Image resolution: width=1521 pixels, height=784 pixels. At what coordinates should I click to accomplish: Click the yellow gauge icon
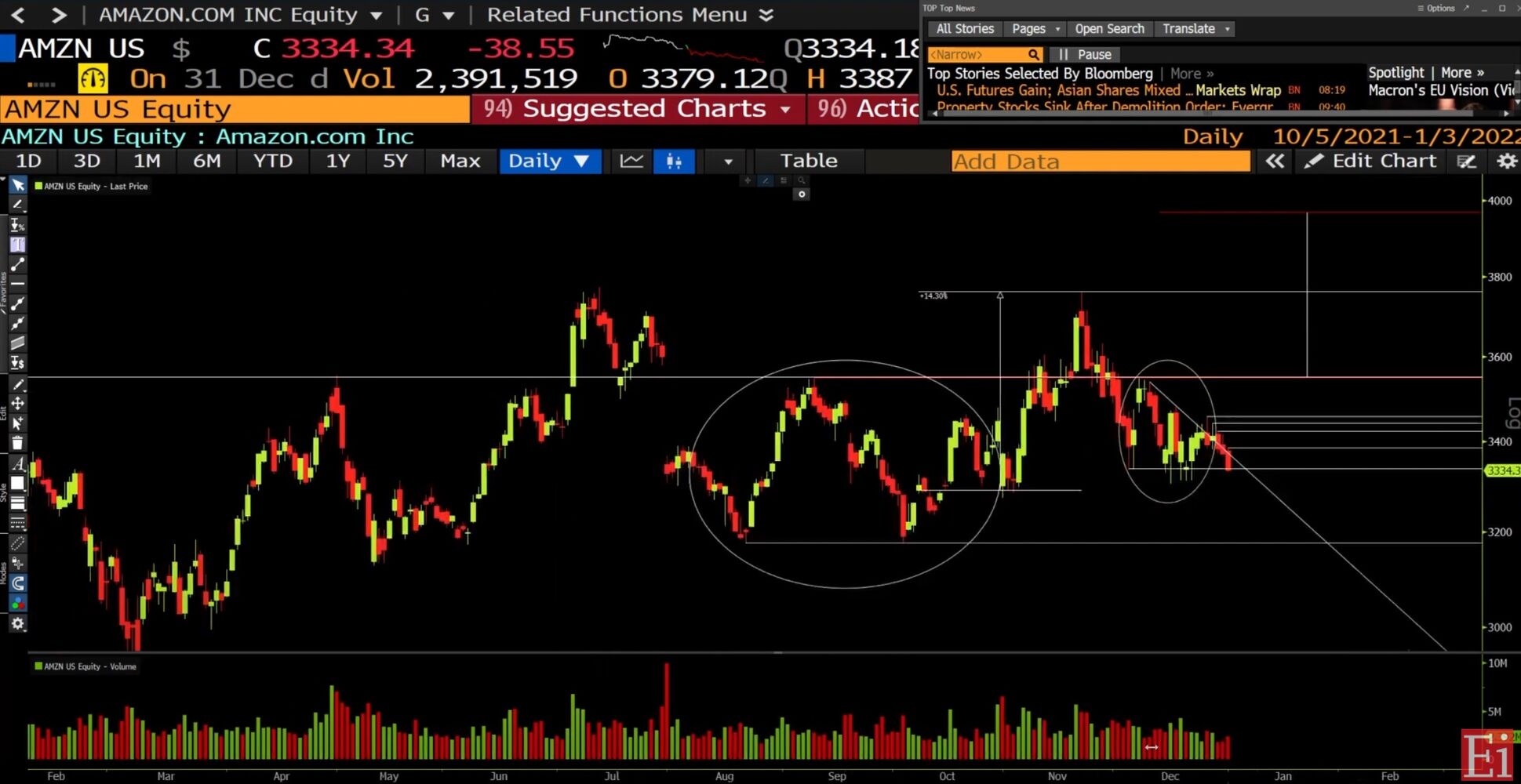coord(93,78)
